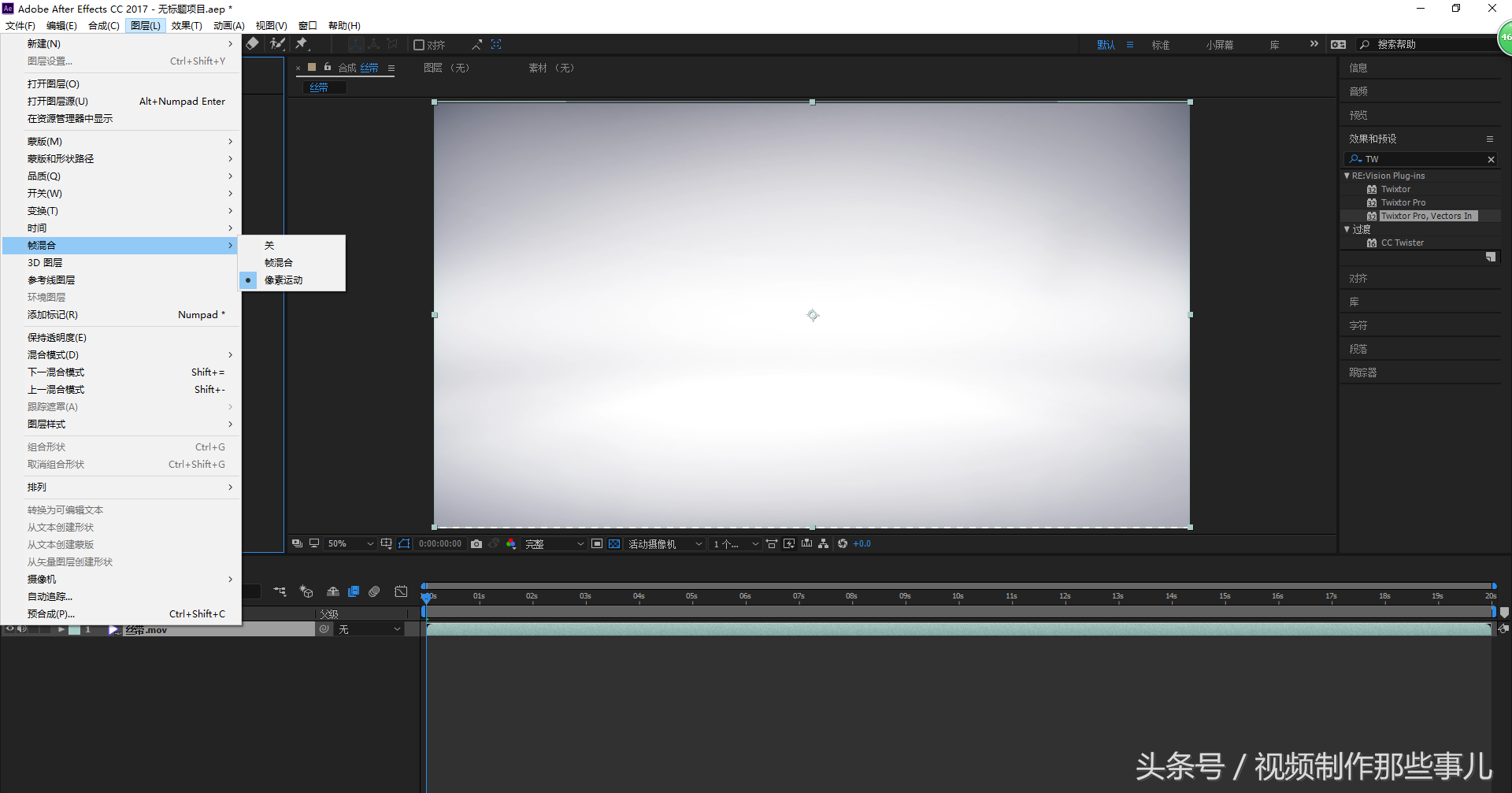The width and height of the screenshot is (1512, 793).
Task: Switch to 小屏幕 workspace
Action: pos(1219,45)
